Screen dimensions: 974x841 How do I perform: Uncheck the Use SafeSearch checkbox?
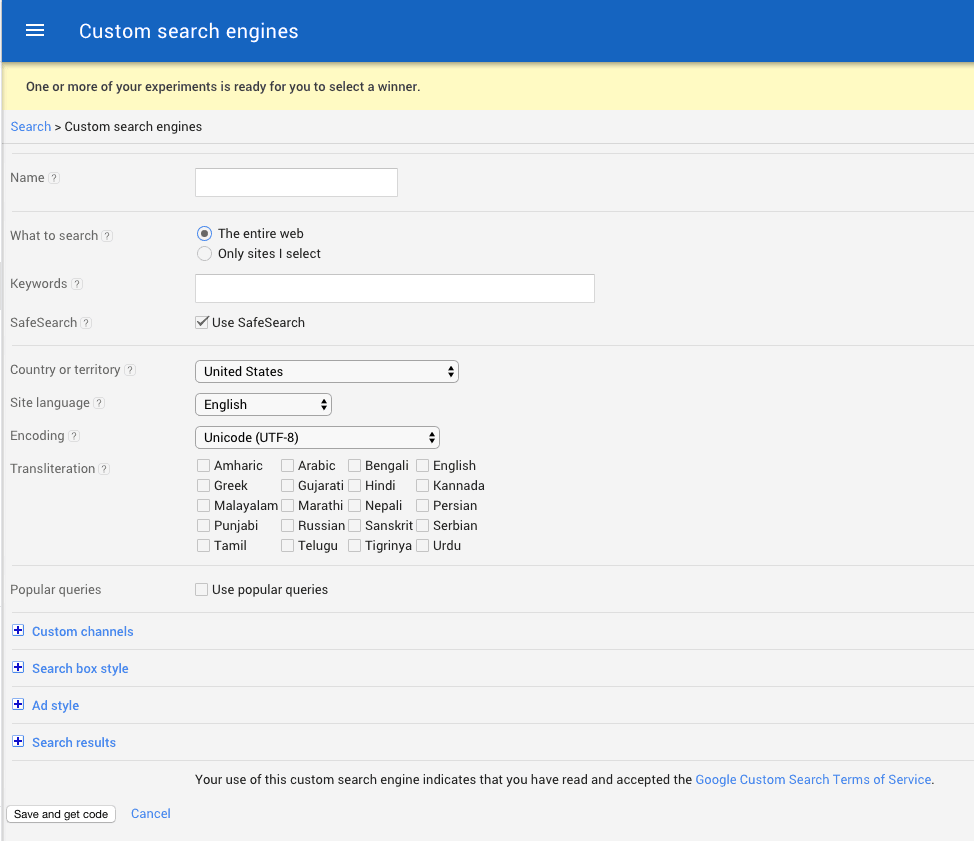click(x=201, y=322)
